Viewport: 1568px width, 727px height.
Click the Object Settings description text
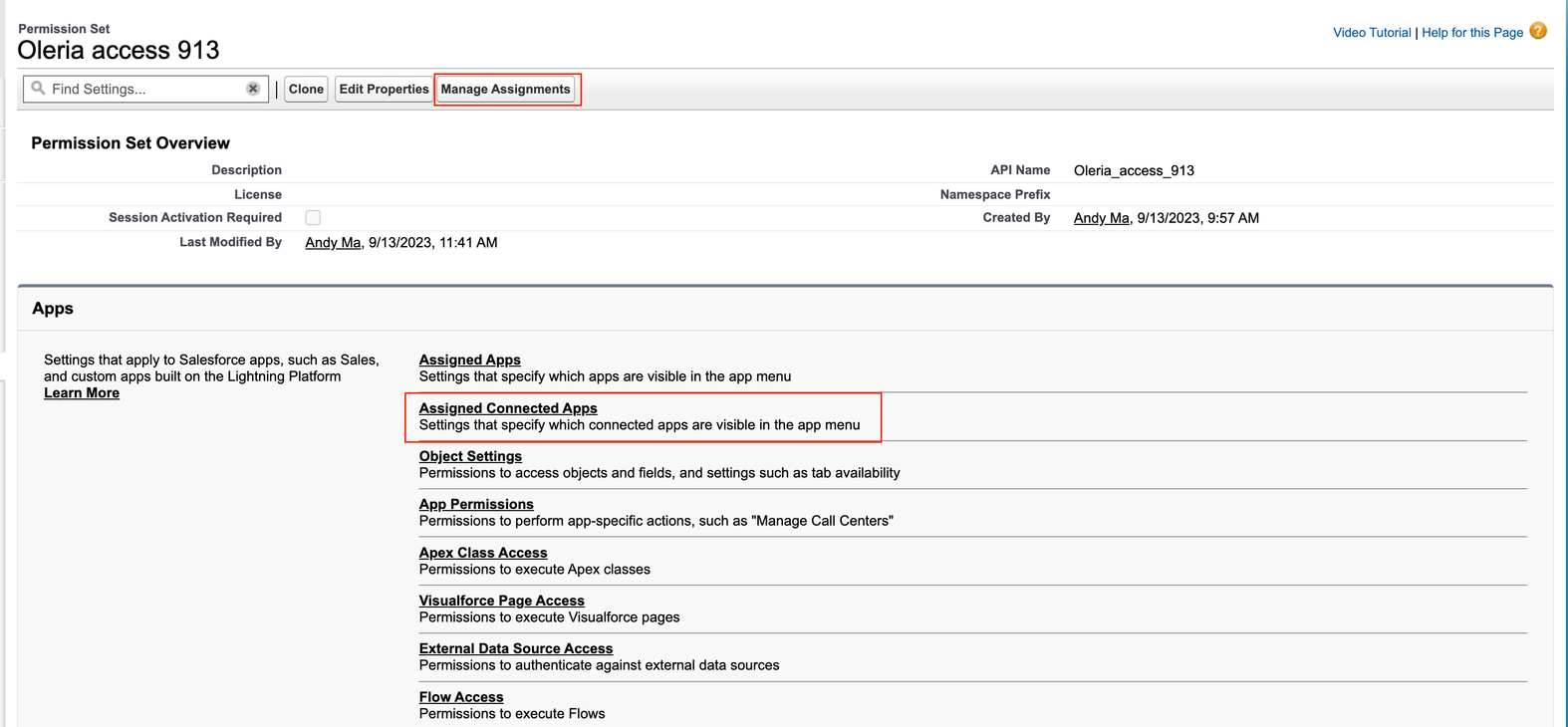coord(659,473)
